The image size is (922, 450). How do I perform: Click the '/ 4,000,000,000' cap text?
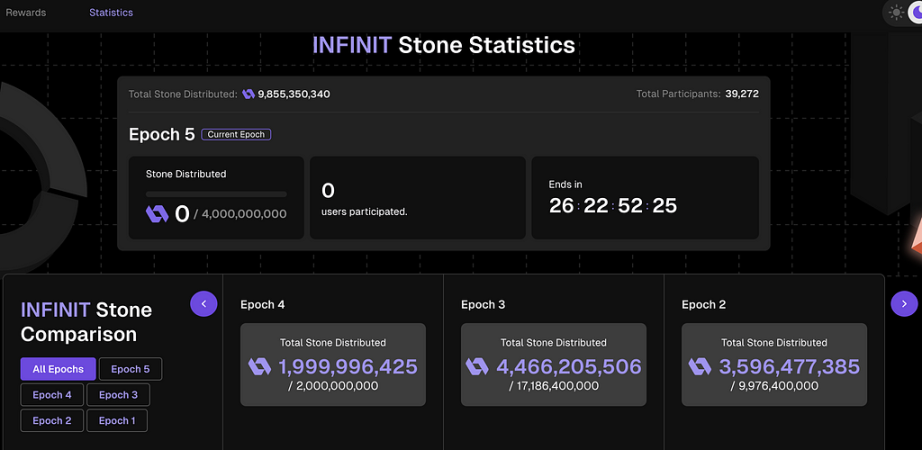tap(240, 214)
